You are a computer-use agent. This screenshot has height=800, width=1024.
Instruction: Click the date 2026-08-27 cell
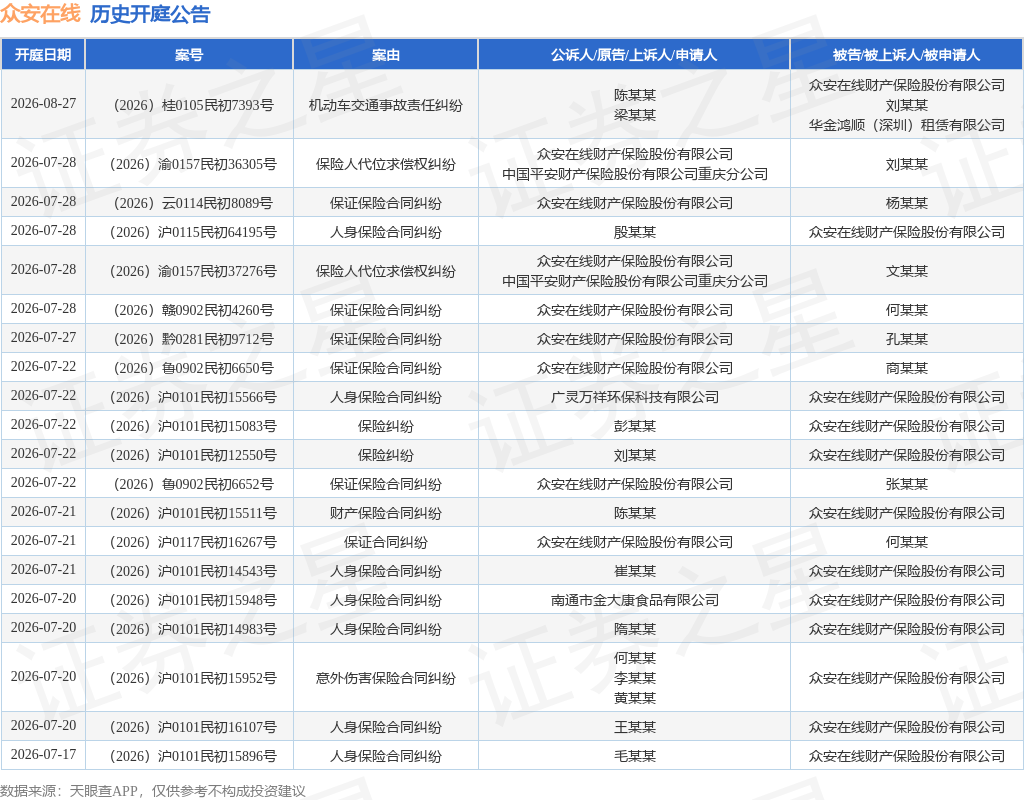coord(43,104)
